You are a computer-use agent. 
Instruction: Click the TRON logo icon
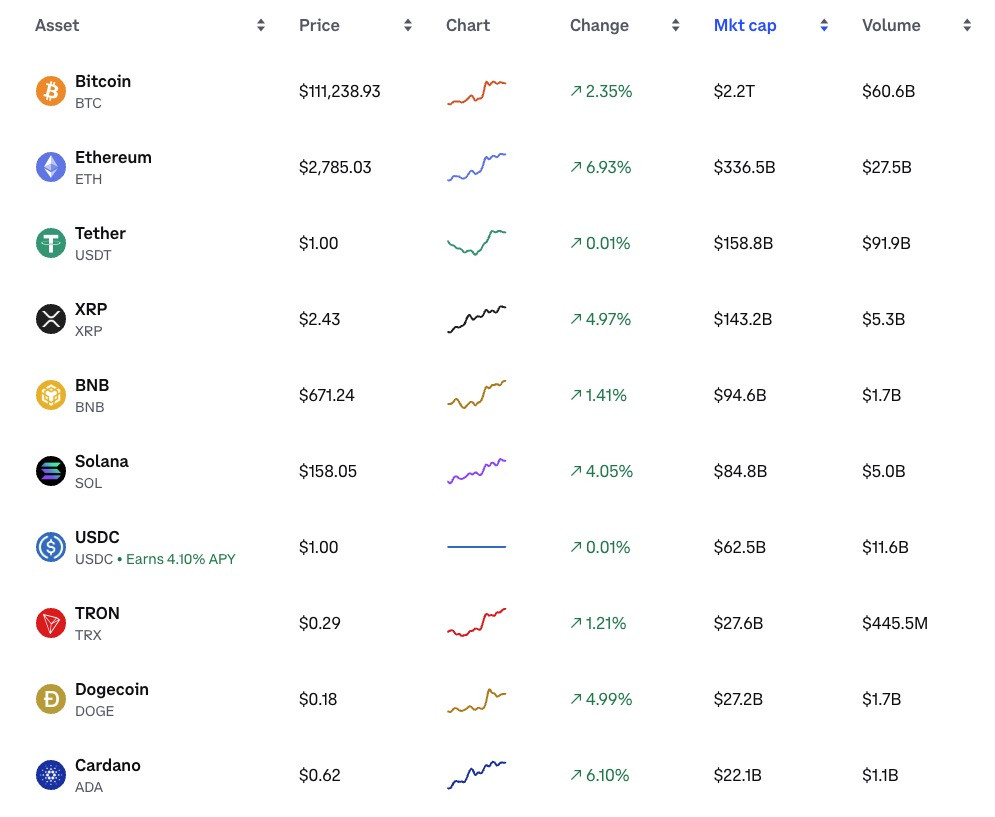[51, 623]
